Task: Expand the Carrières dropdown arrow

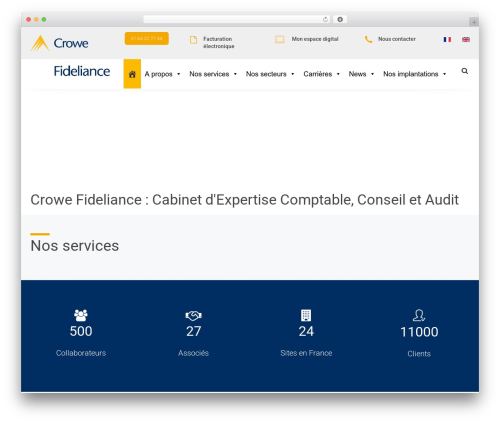Action: click(338, 74)
